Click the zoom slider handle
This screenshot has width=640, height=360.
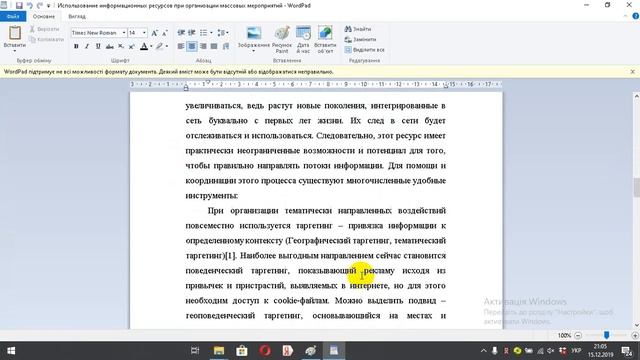(607, 335)
